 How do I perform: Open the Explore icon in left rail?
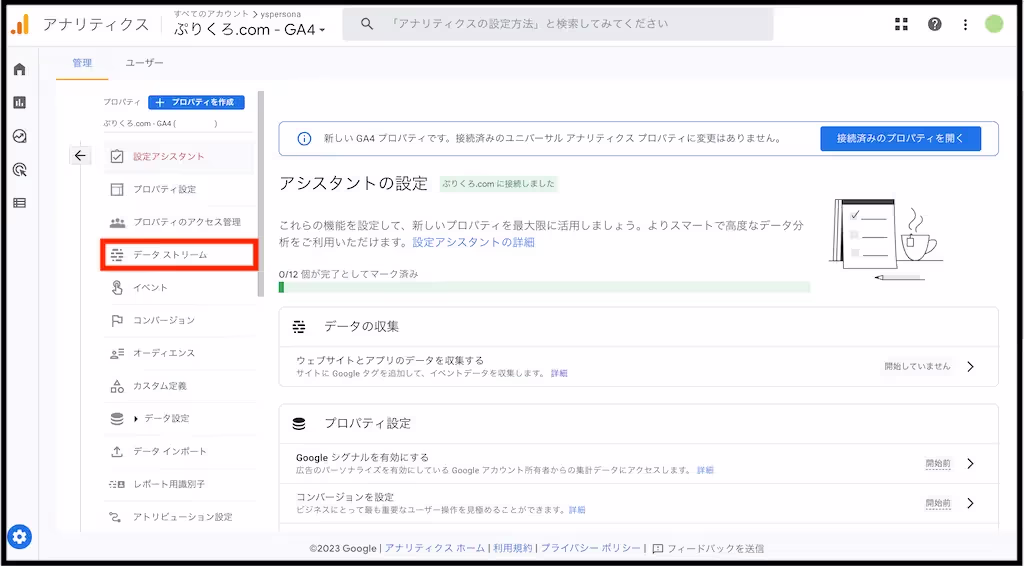pyautogui.click(x=20, y=136)
